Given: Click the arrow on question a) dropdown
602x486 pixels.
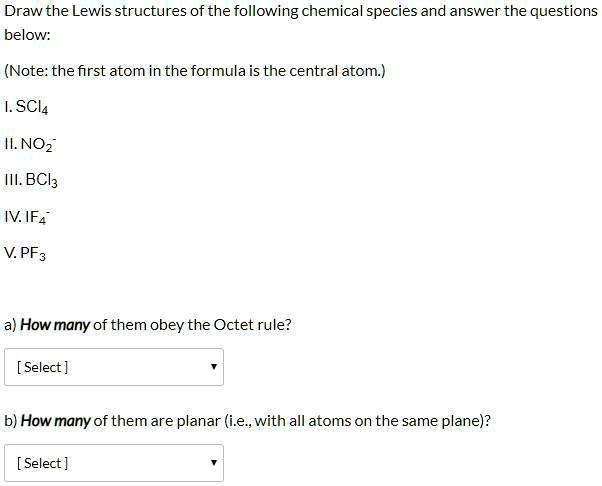Looking at the screenshot, I should click(x=214, y=367).
